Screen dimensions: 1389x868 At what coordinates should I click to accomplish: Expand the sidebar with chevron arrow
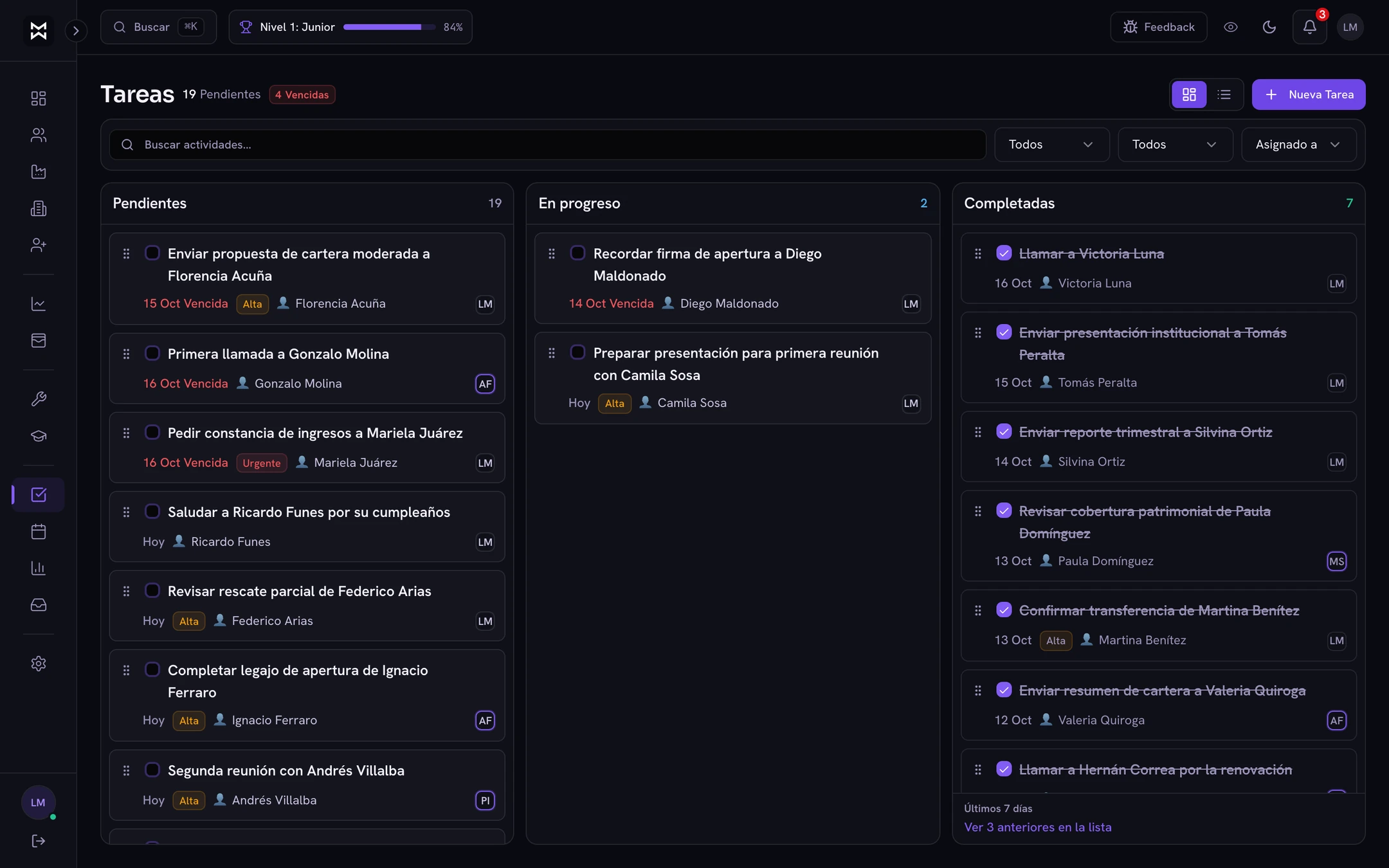click(x=76, y=30)
